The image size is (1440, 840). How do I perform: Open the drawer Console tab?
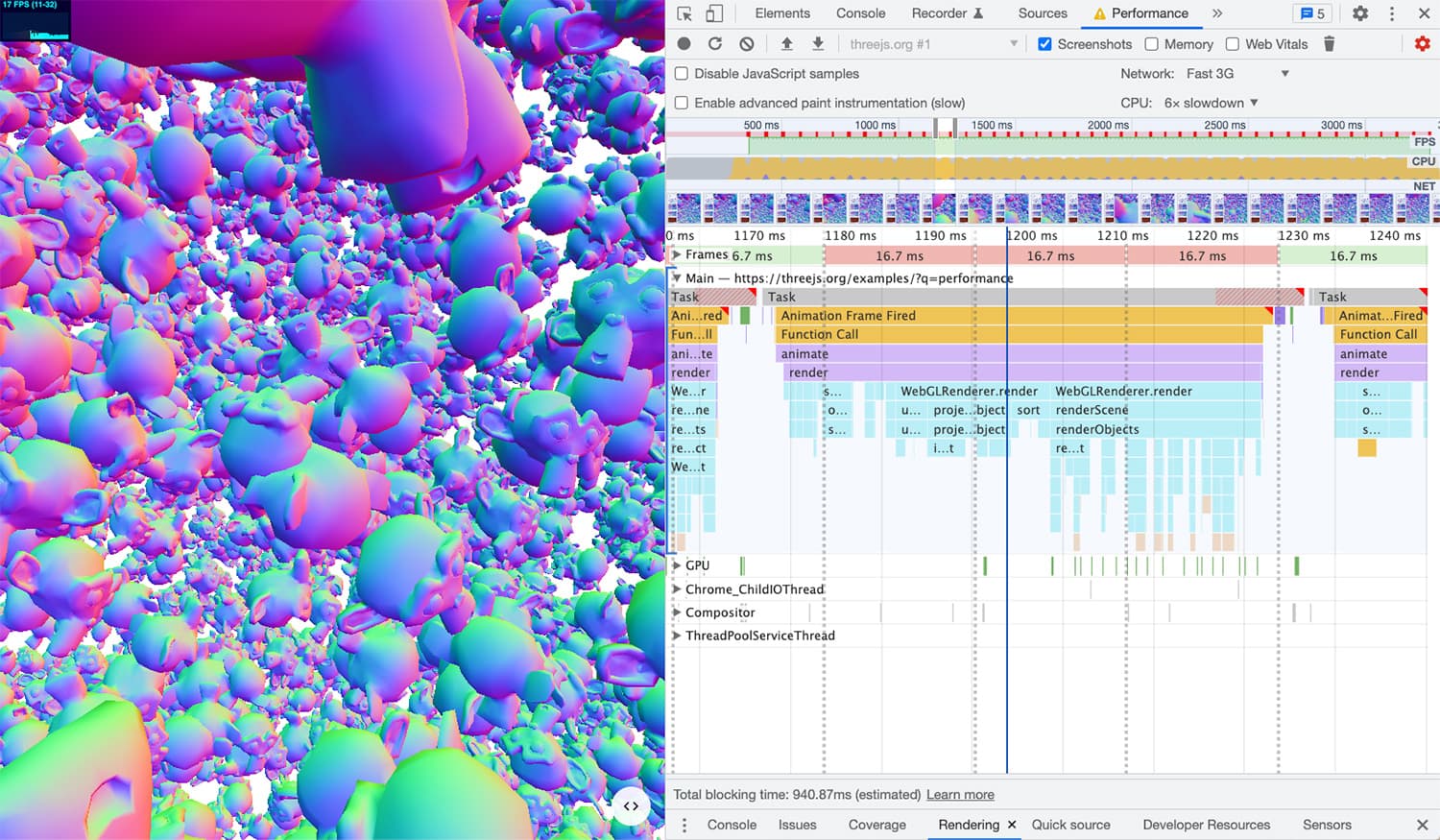pos(732,825)
